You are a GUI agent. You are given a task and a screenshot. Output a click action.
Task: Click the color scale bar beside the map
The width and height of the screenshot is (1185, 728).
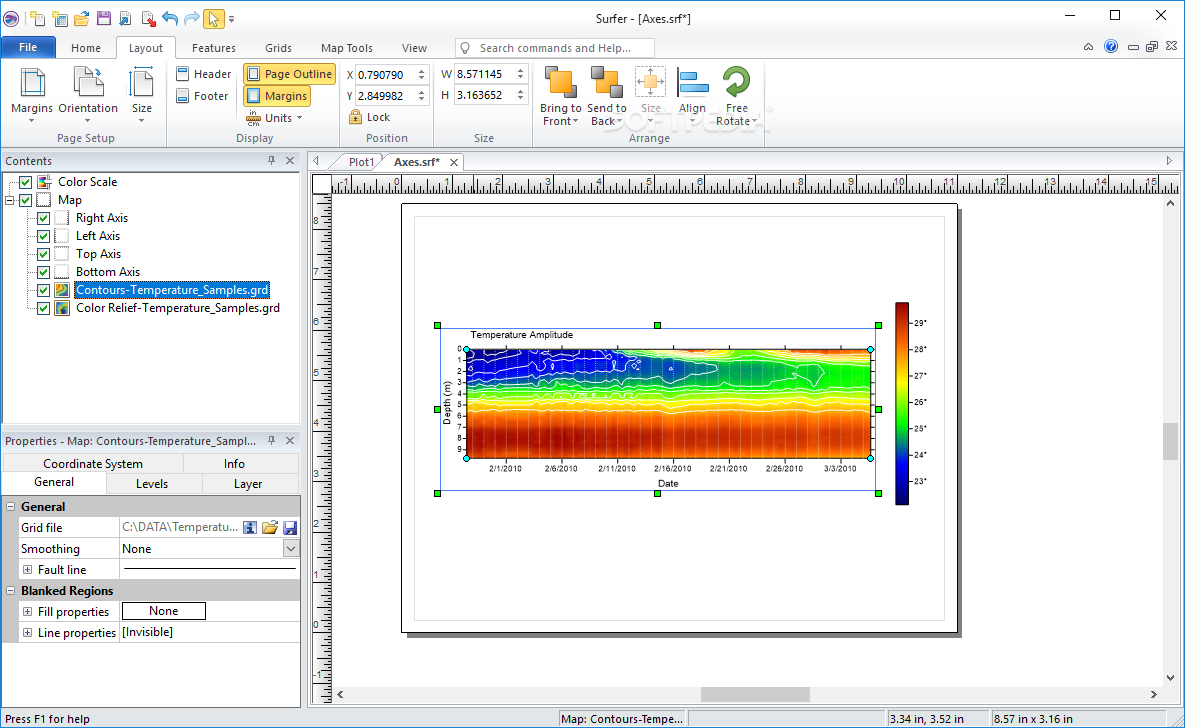902,403
